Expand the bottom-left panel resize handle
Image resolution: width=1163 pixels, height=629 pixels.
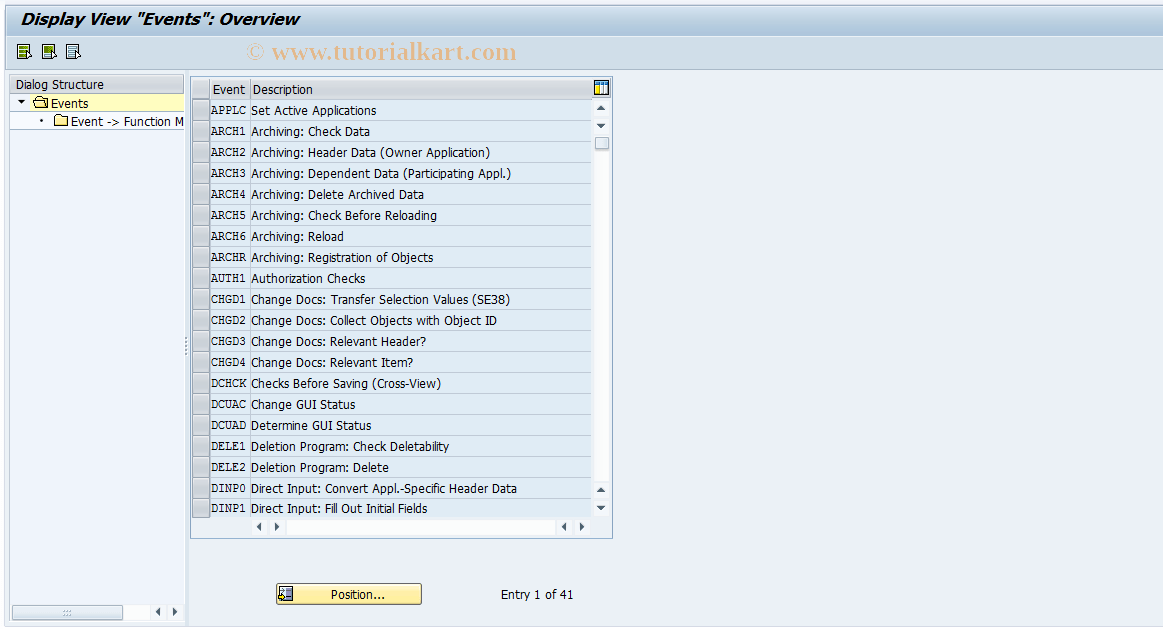(x=66, y=611)
